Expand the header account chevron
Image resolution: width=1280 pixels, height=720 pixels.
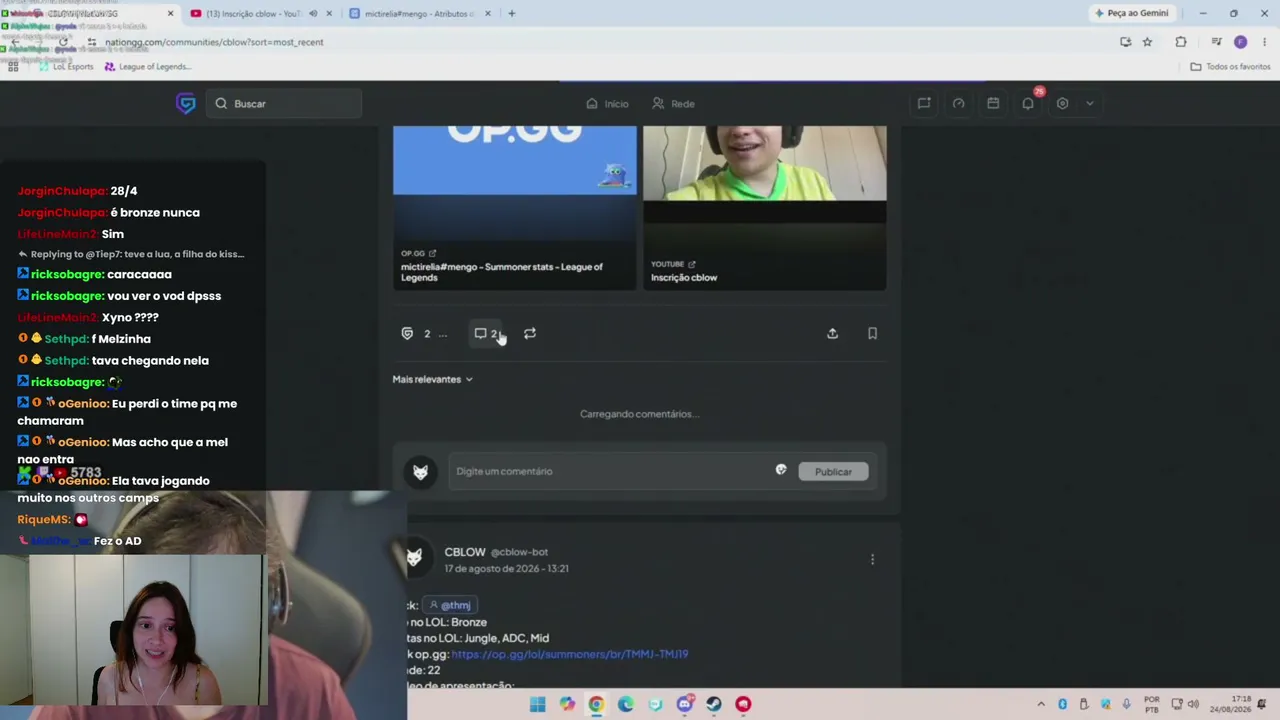point(1090,103)
